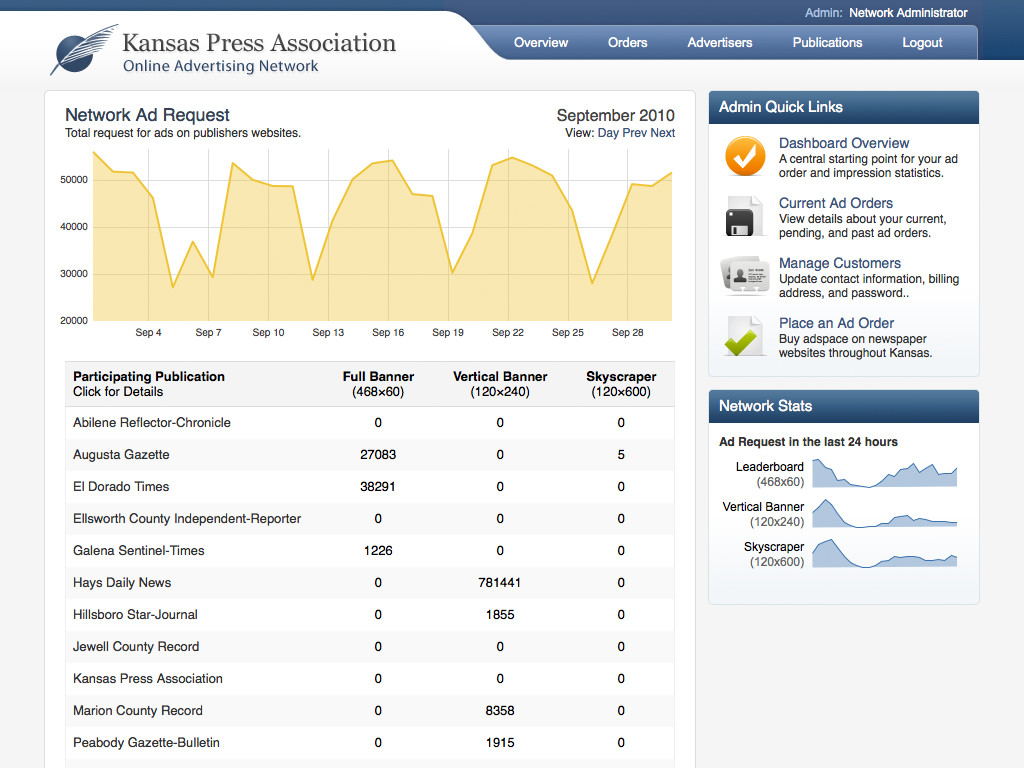Screen dimensions: 1024x768
Task: Click the green checkmark Place an Ad Order icon
Action: 744,336
